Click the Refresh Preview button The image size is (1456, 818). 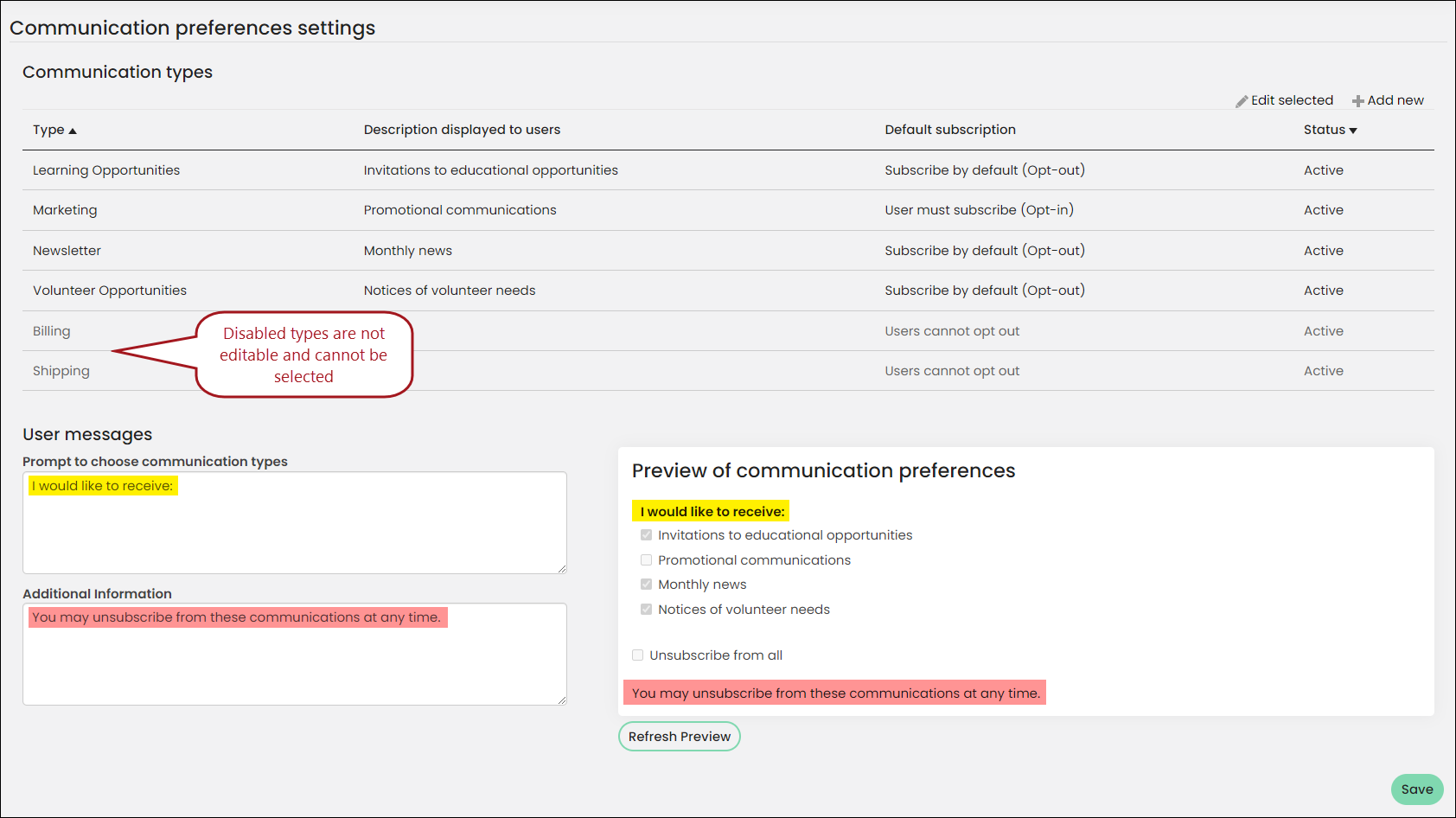(x=680, y=737)
